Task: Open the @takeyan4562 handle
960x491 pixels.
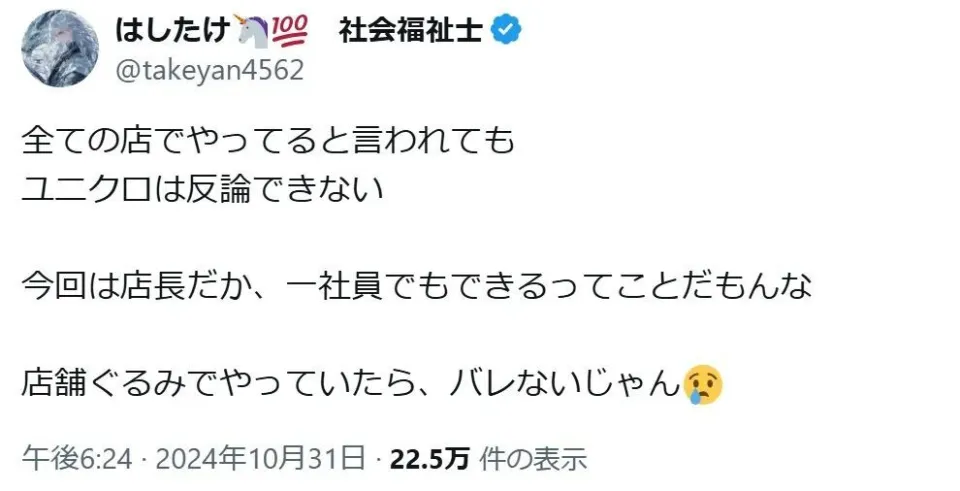Action: 209,71
